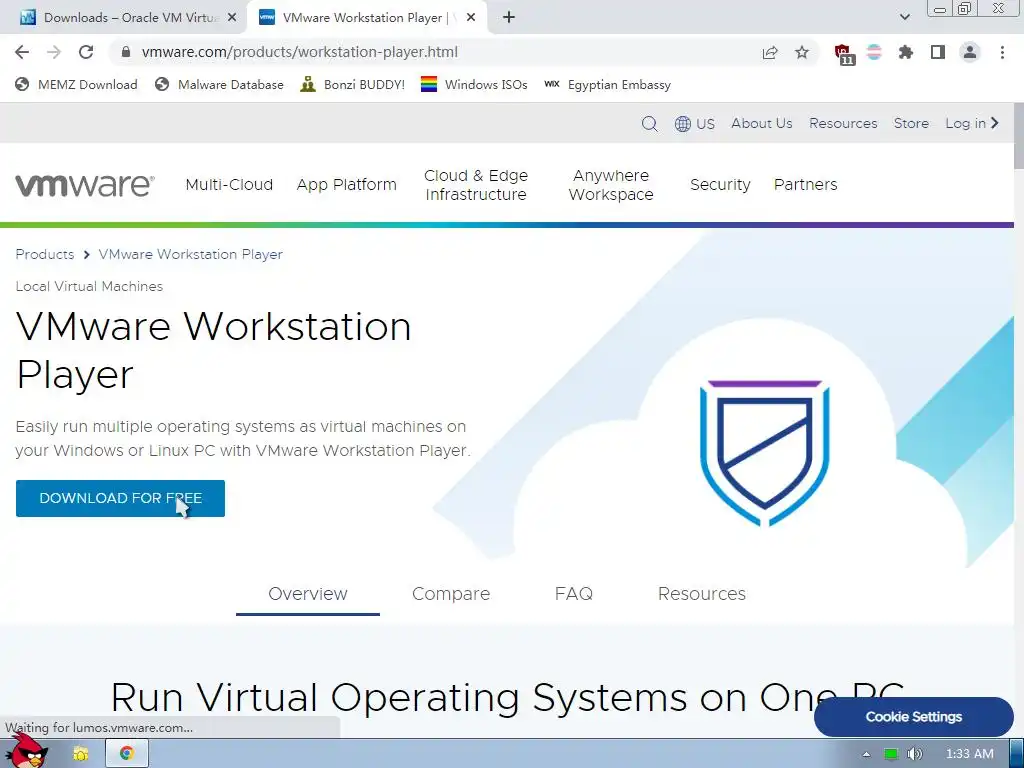The image size is (1024, 768).
Task: Open the Anywhere Workspace menu
Action: [611, 185]
